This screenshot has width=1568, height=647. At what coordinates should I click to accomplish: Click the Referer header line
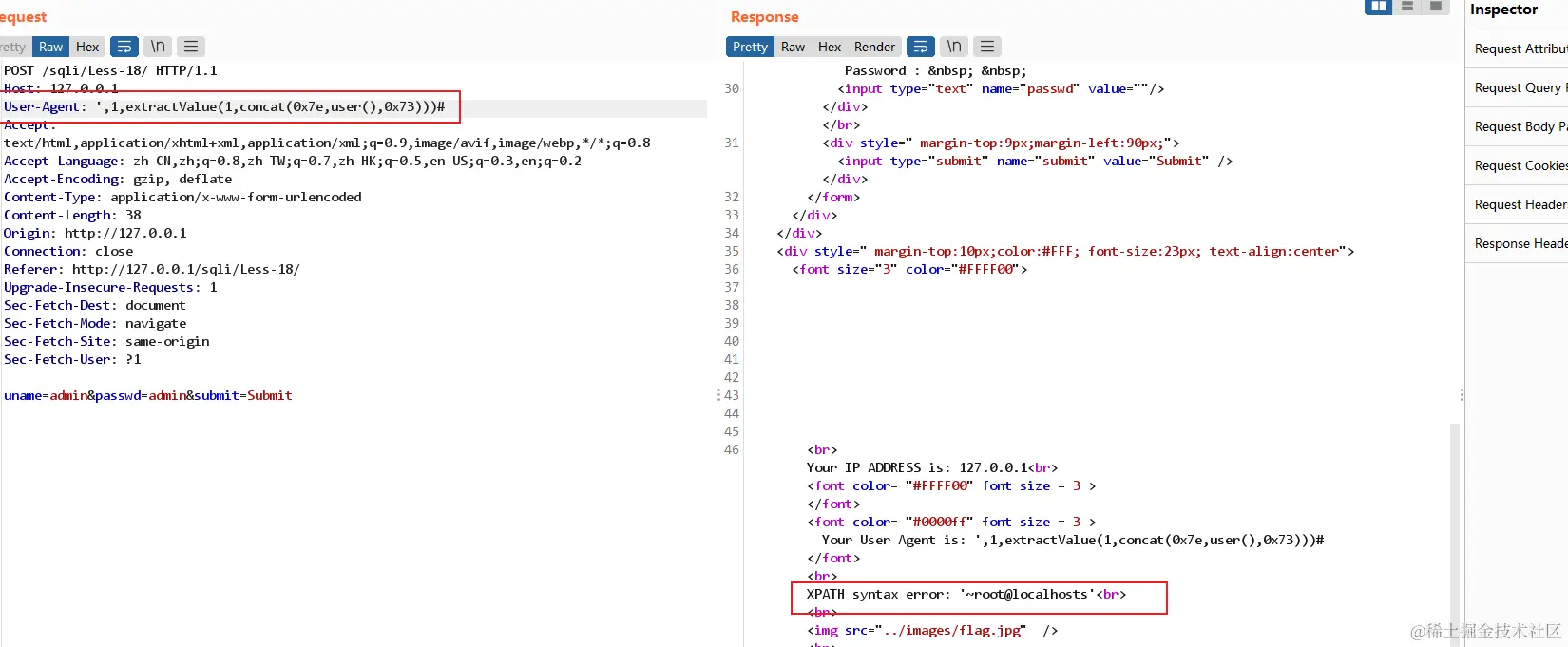(x=152, y=269)
